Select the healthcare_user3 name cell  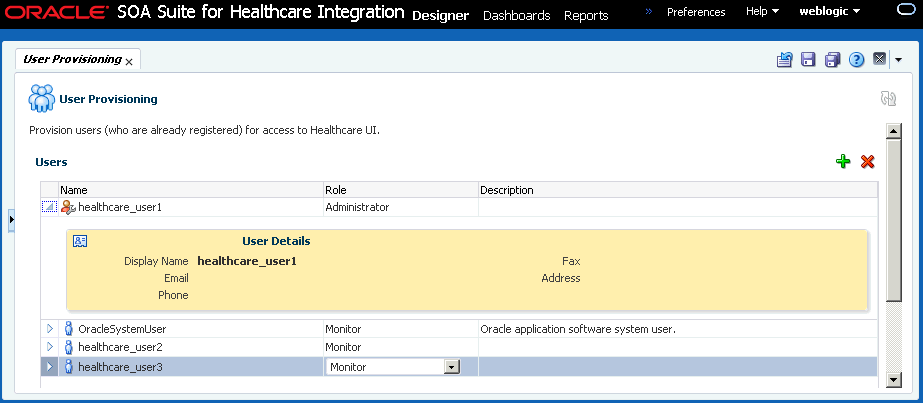[191, 367]
